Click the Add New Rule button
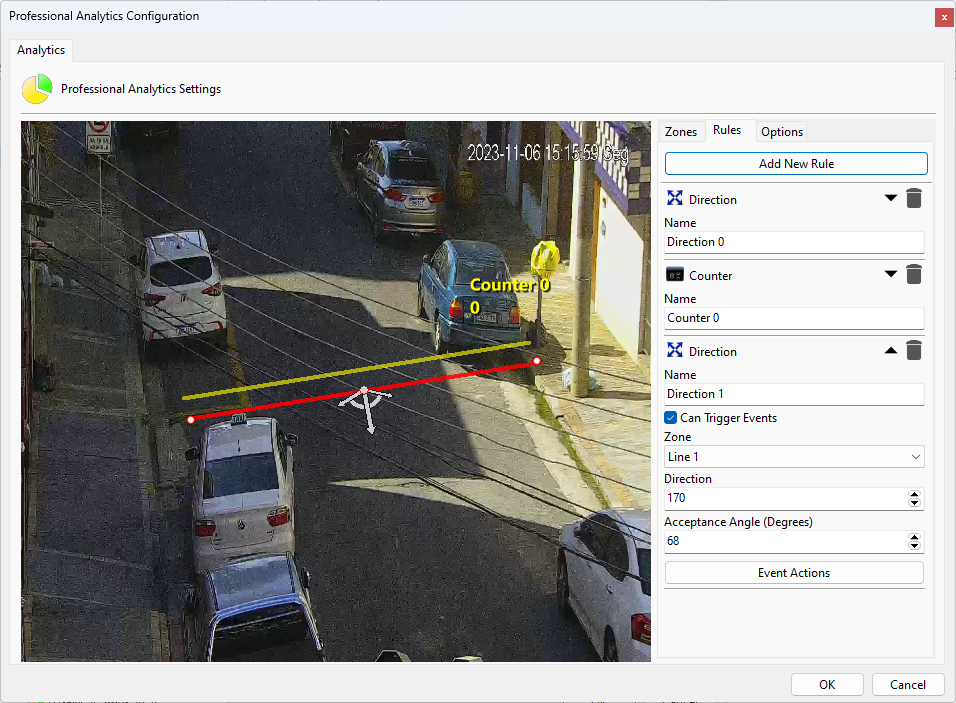The image size is (956, 703). 796,163
